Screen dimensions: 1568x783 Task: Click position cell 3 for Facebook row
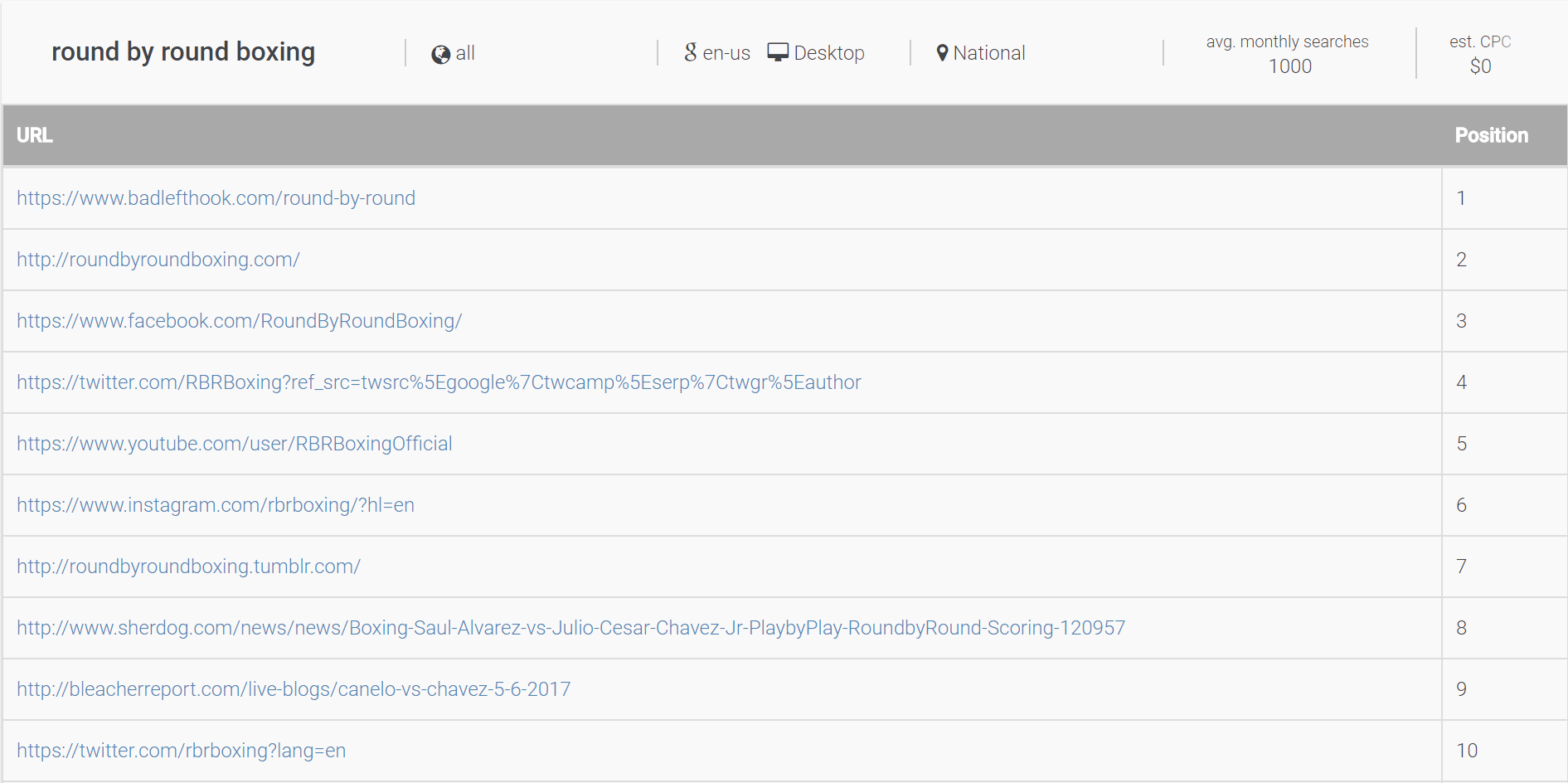tap(1504, 321)
